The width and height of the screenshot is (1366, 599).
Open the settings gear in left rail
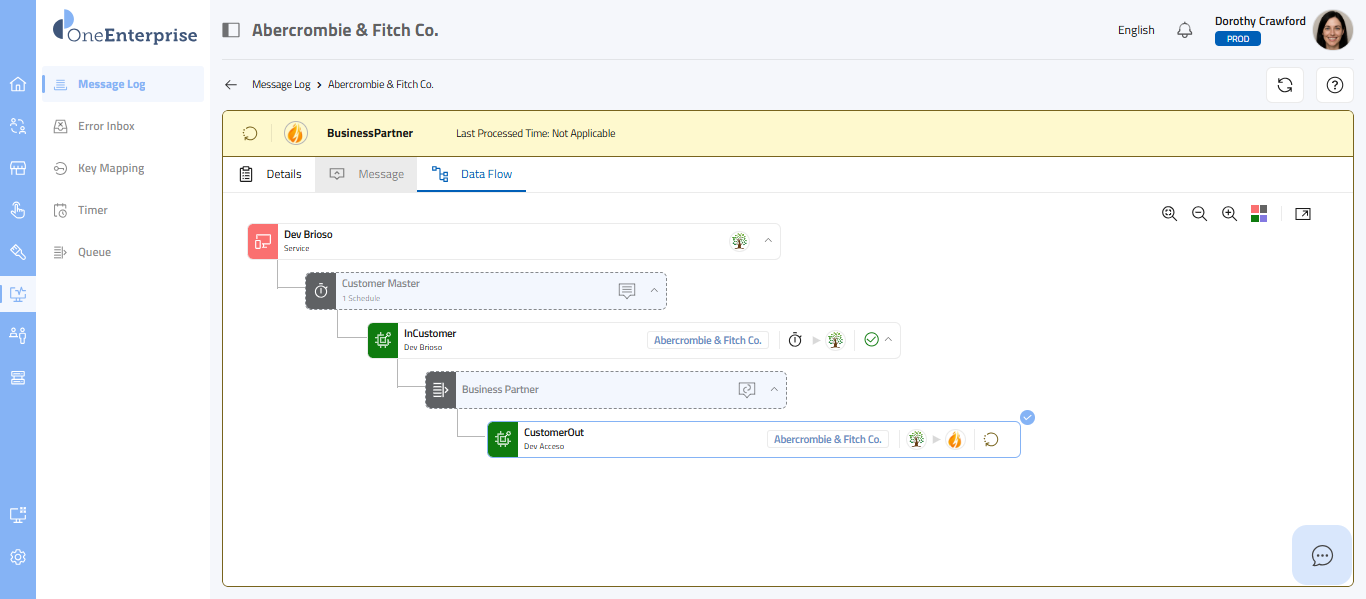pyautogui.click(x=18, y=557)
